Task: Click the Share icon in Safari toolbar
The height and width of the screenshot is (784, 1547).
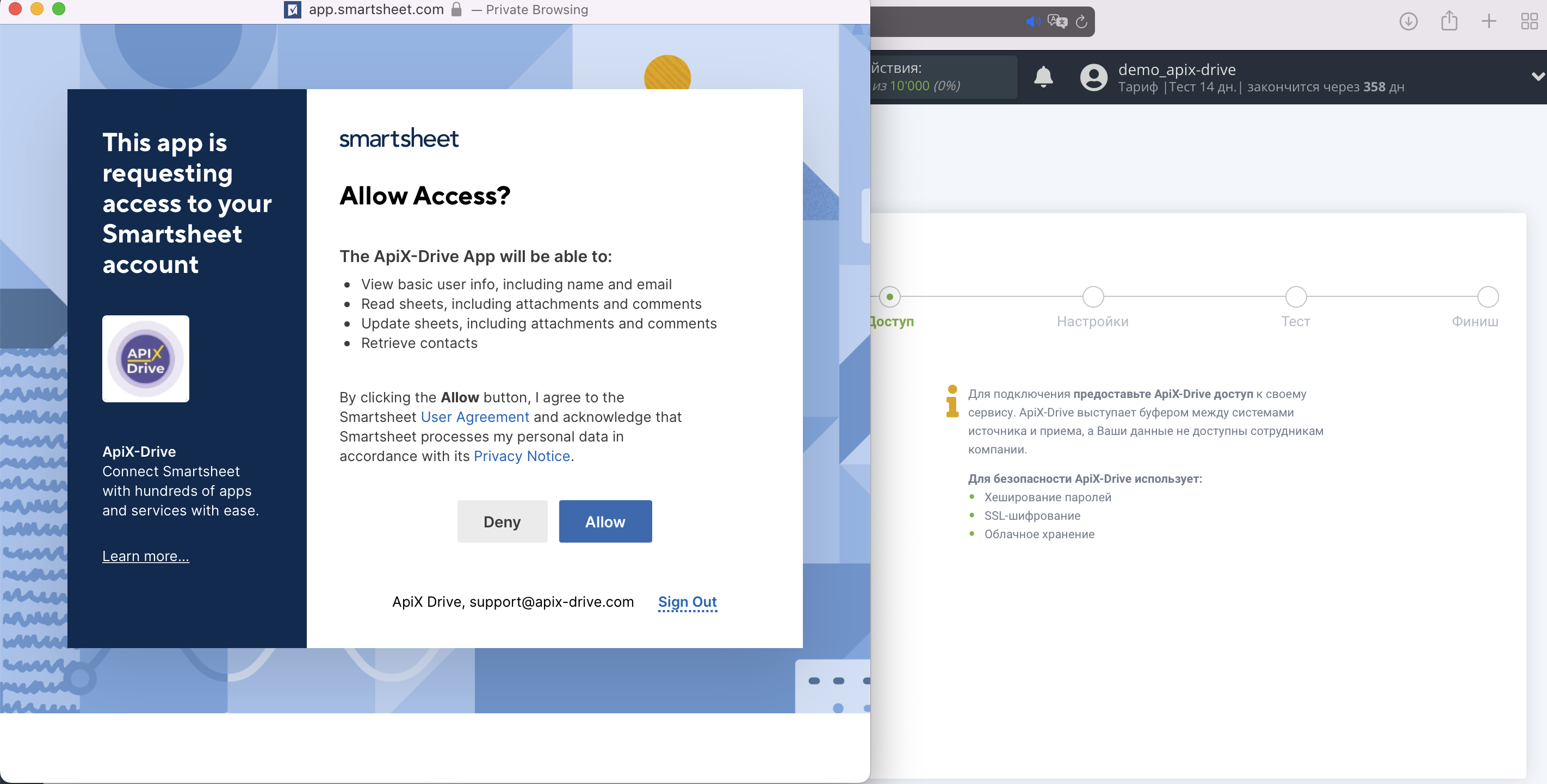Action: pyautogui.click(x=1449, y=21)
